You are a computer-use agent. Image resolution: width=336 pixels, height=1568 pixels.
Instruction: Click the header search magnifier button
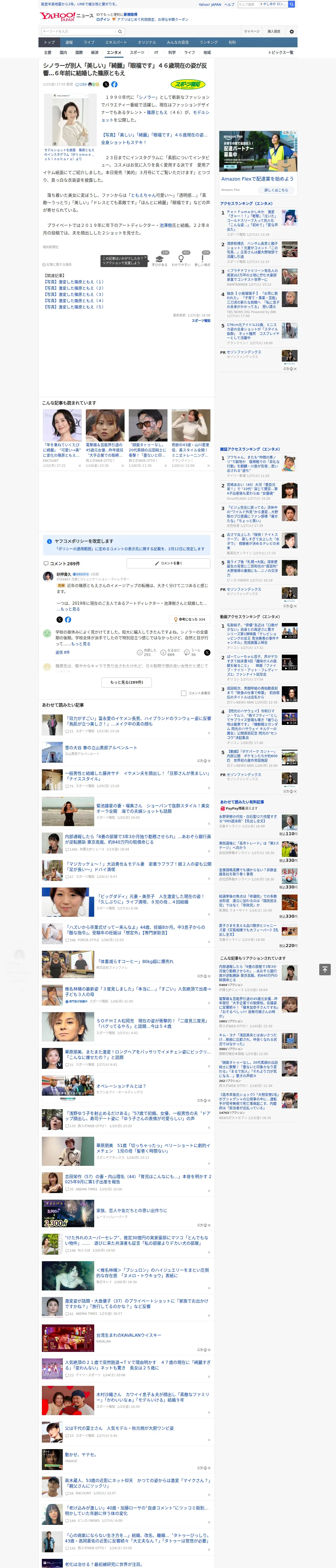click(x=292, y=4)
